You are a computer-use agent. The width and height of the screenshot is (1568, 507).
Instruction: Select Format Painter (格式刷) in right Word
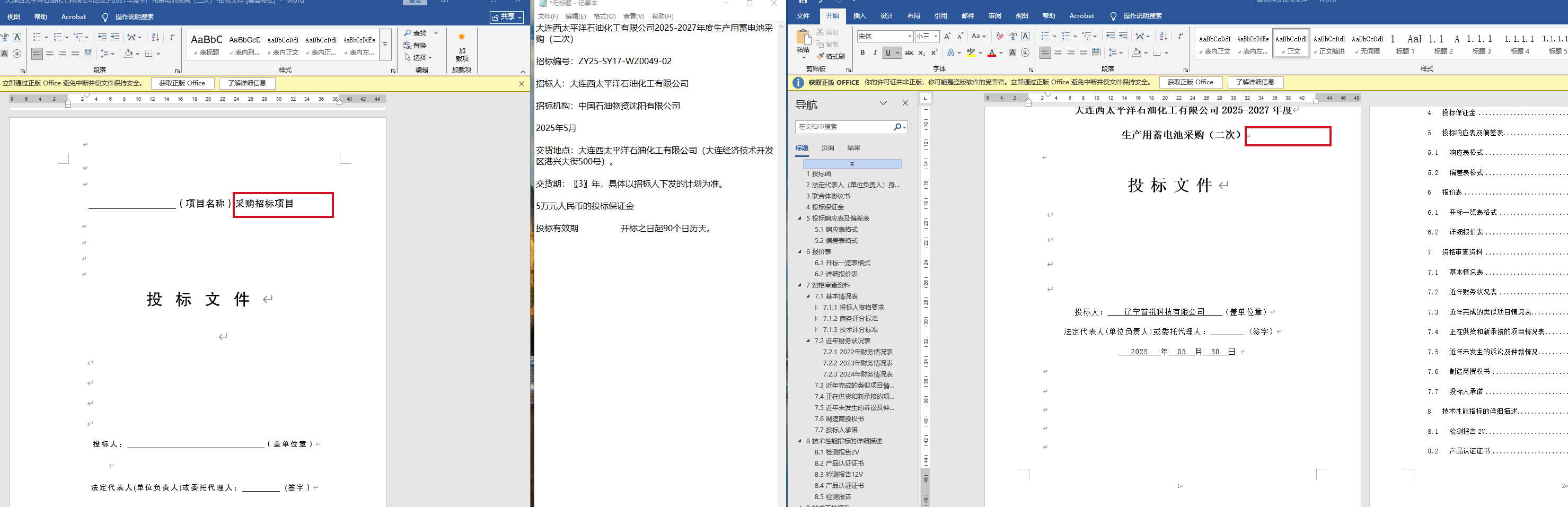coord(830,57)
